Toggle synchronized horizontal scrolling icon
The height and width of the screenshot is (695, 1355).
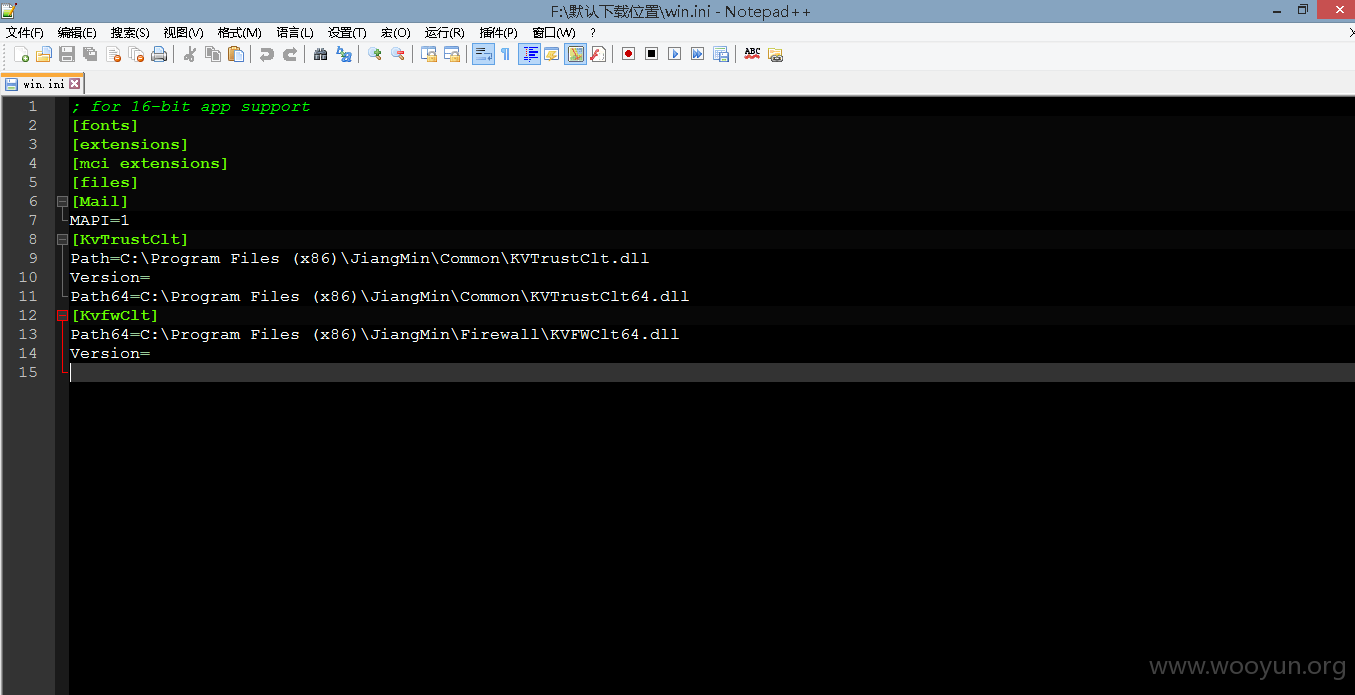click(x=451, y=54)
